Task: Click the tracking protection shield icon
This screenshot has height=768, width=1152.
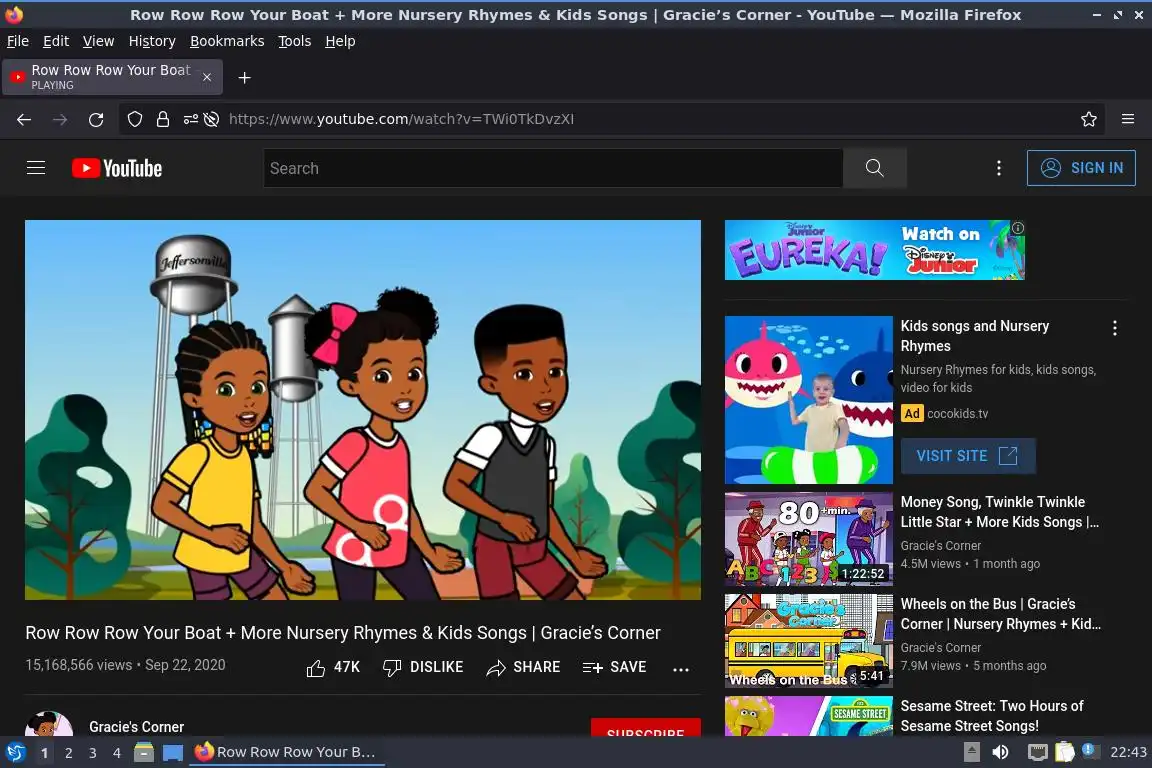Action: coord(135,119)
